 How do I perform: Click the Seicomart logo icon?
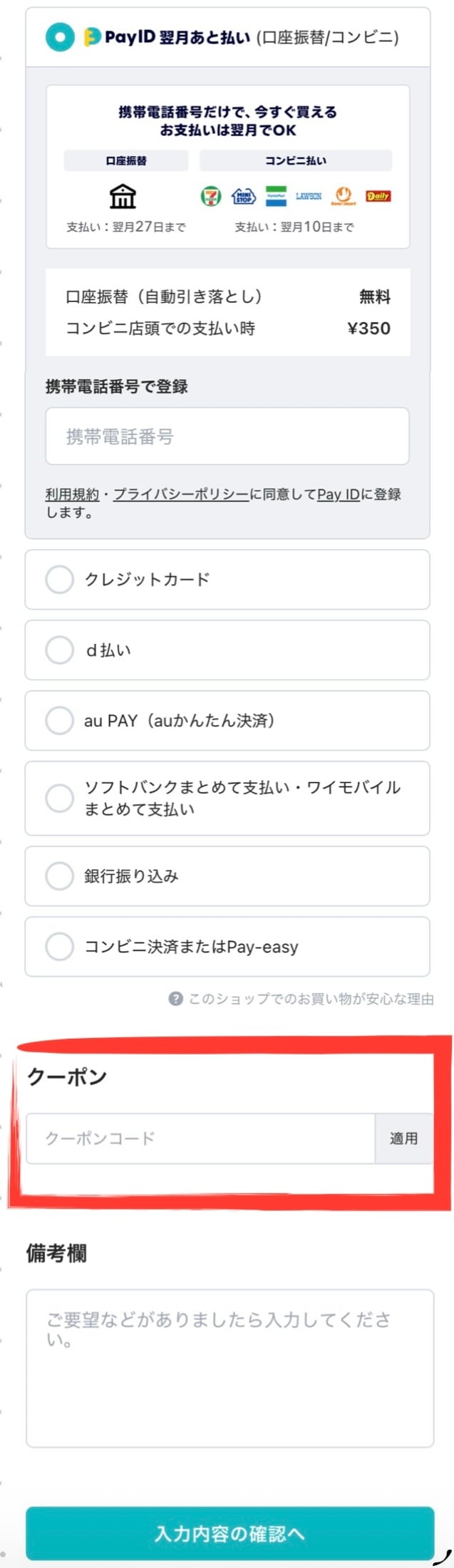click(x=344, y=196)
